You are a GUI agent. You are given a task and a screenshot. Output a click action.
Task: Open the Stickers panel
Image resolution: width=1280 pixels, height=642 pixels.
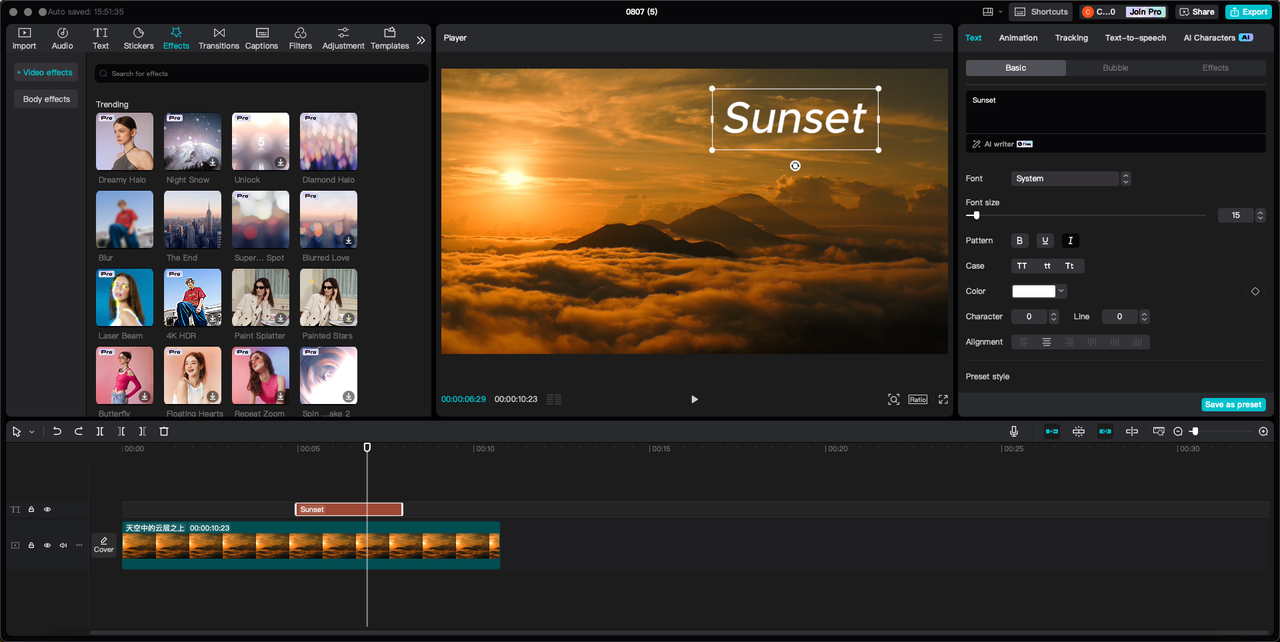138,38
